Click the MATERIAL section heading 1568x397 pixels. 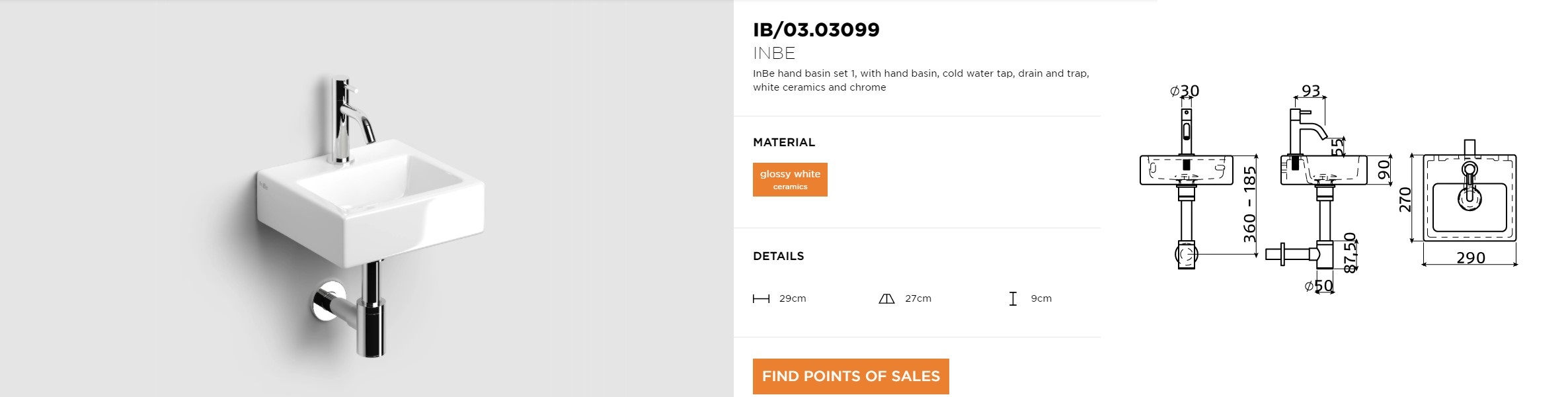pyautogui.click(x=784, y=142)
